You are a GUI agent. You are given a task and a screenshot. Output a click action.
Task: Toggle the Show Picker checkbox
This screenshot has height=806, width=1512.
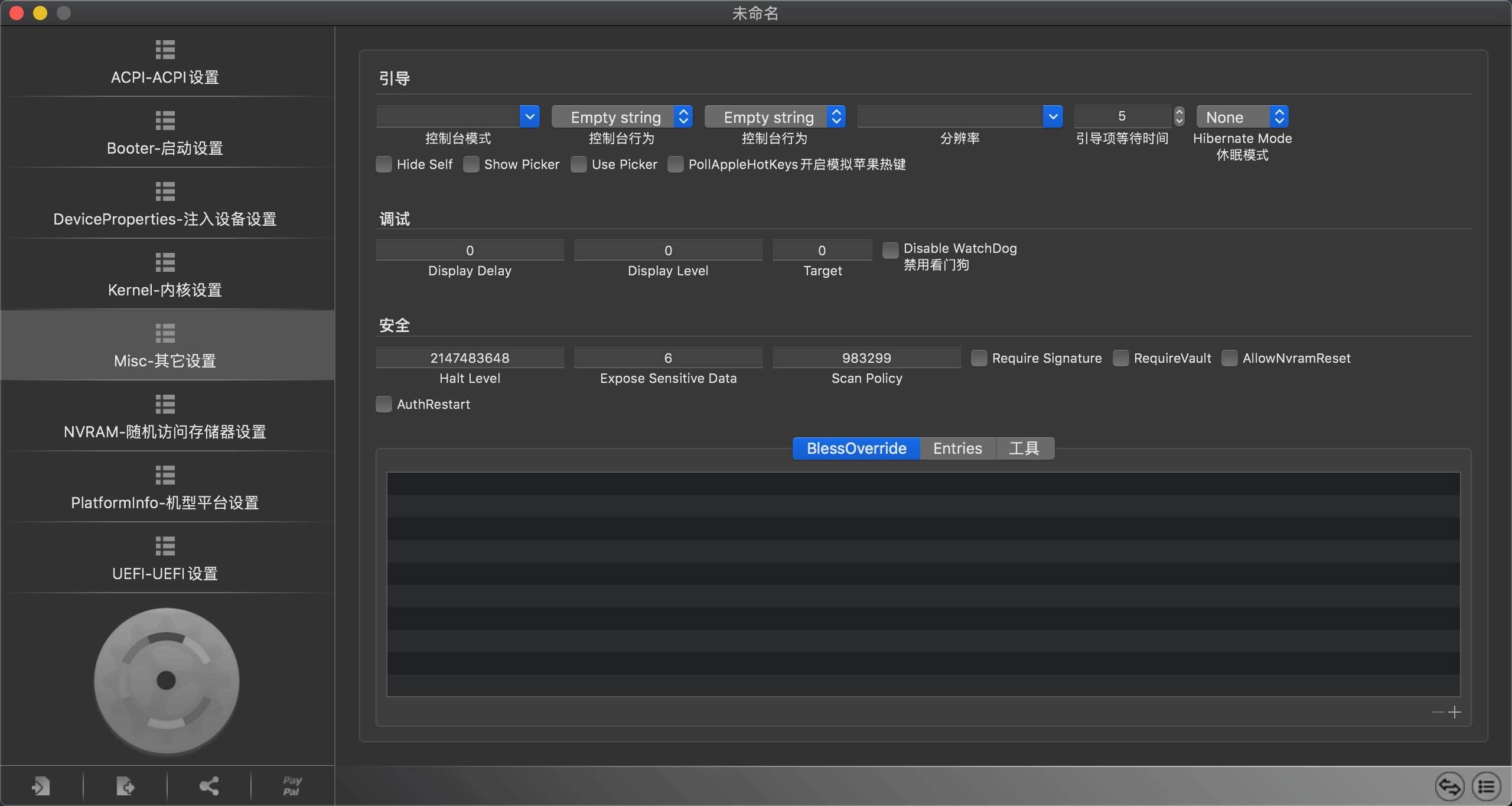pyautogui.click(x=471, y=164)
